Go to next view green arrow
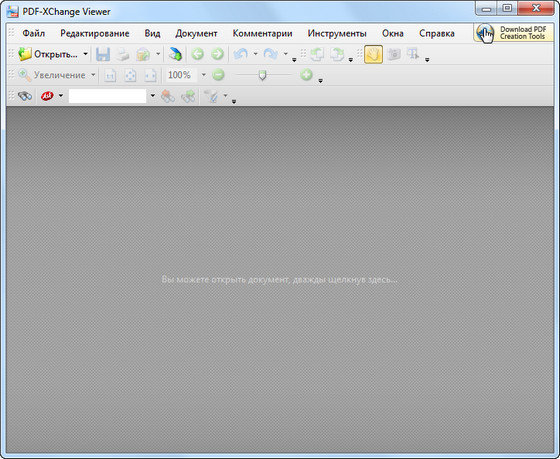 [217, 54]
